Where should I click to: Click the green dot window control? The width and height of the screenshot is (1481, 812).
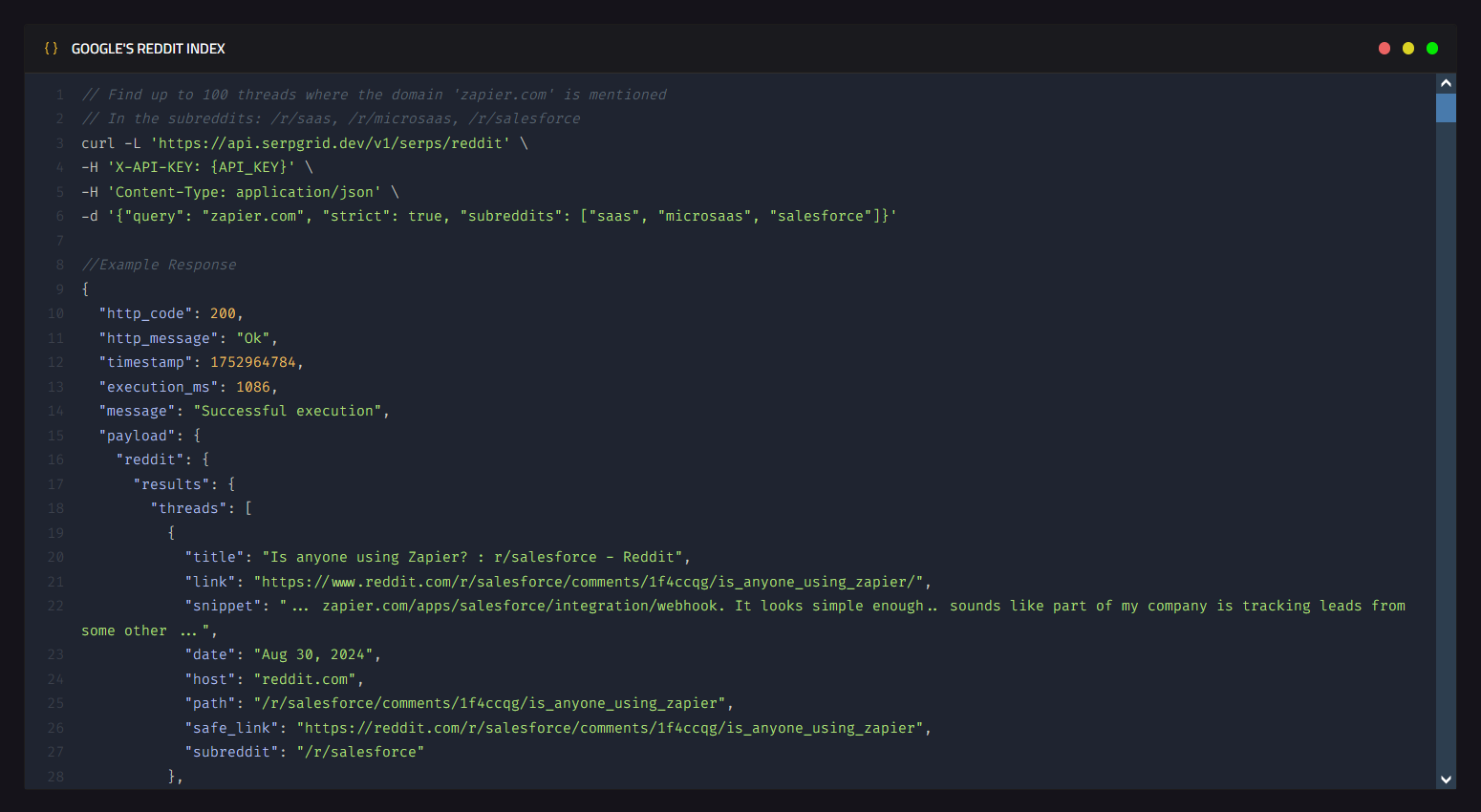[x=1431, y=49]
